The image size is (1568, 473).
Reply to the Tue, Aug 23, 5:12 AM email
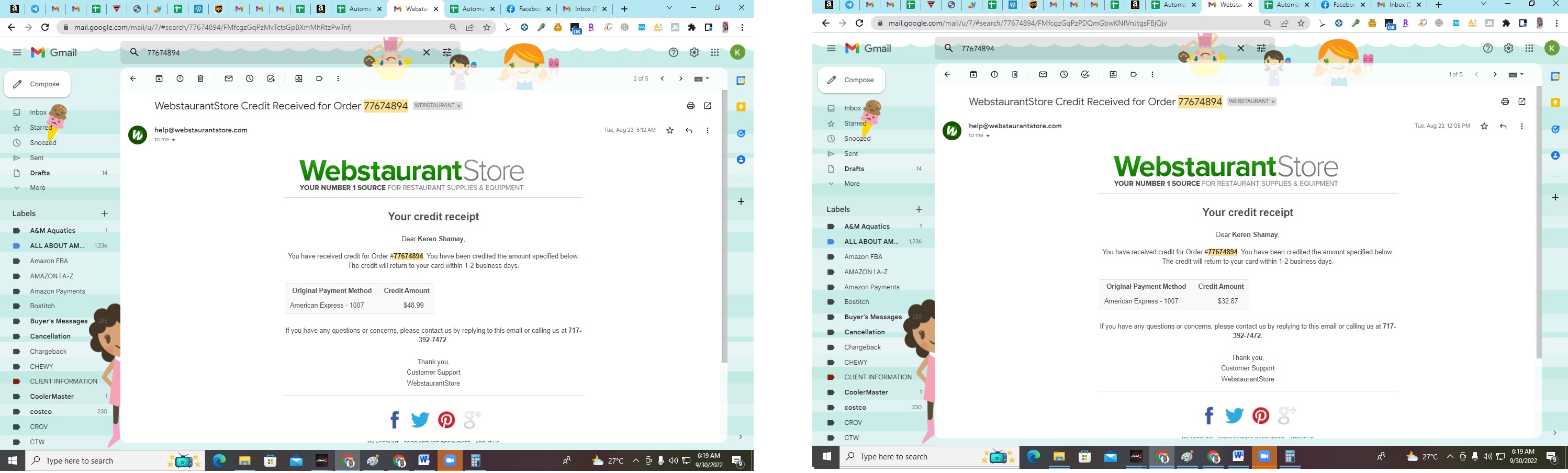[688, 130]
